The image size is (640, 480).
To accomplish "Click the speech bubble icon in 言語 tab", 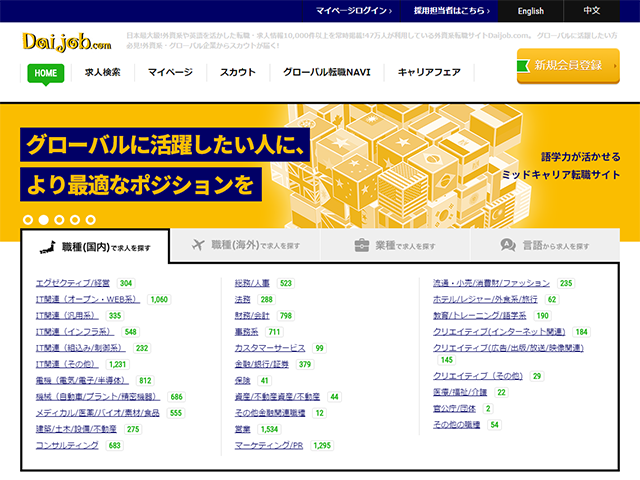I will click(x=508, y=245).
